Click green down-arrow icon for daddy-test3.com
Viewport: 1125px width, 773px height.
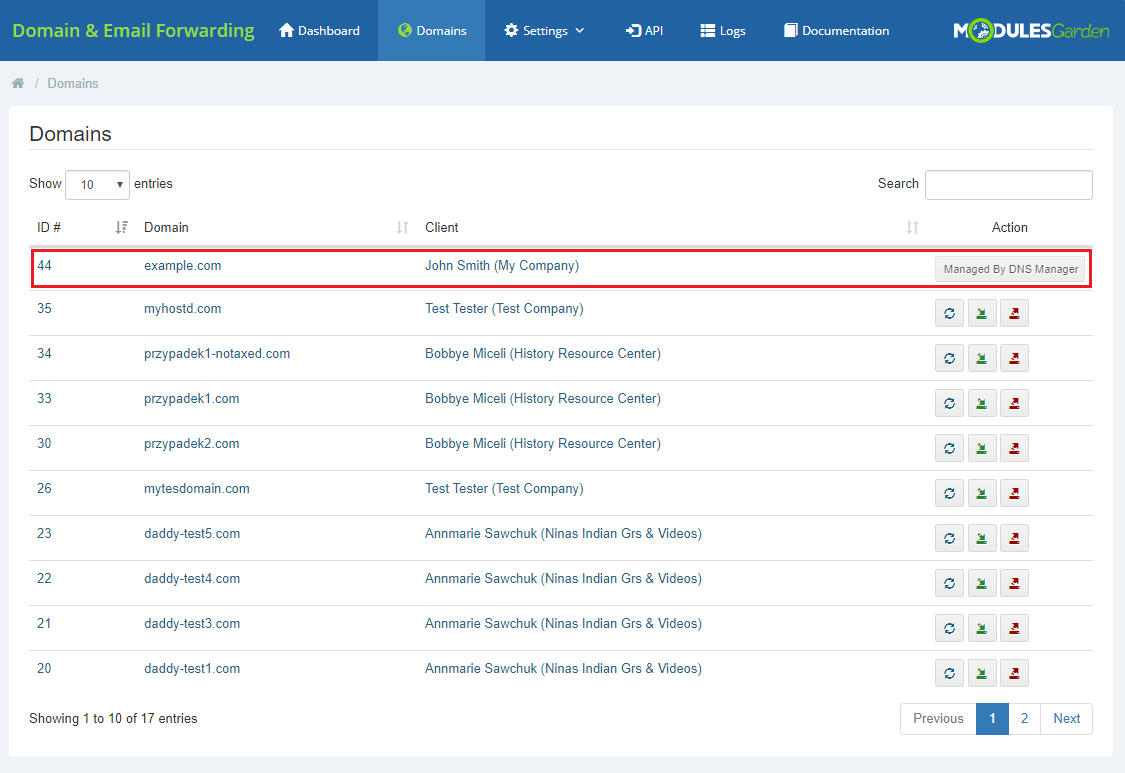(x=982, y=628)
